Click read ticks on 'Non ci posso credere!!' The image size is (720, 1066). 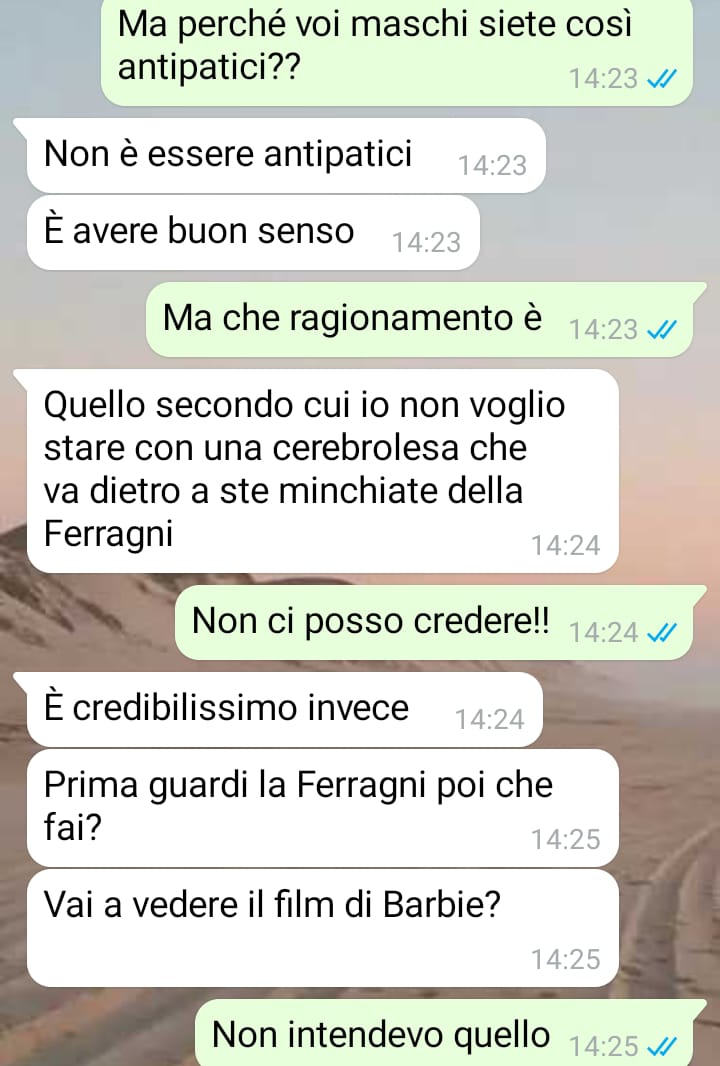click(662, 634)
